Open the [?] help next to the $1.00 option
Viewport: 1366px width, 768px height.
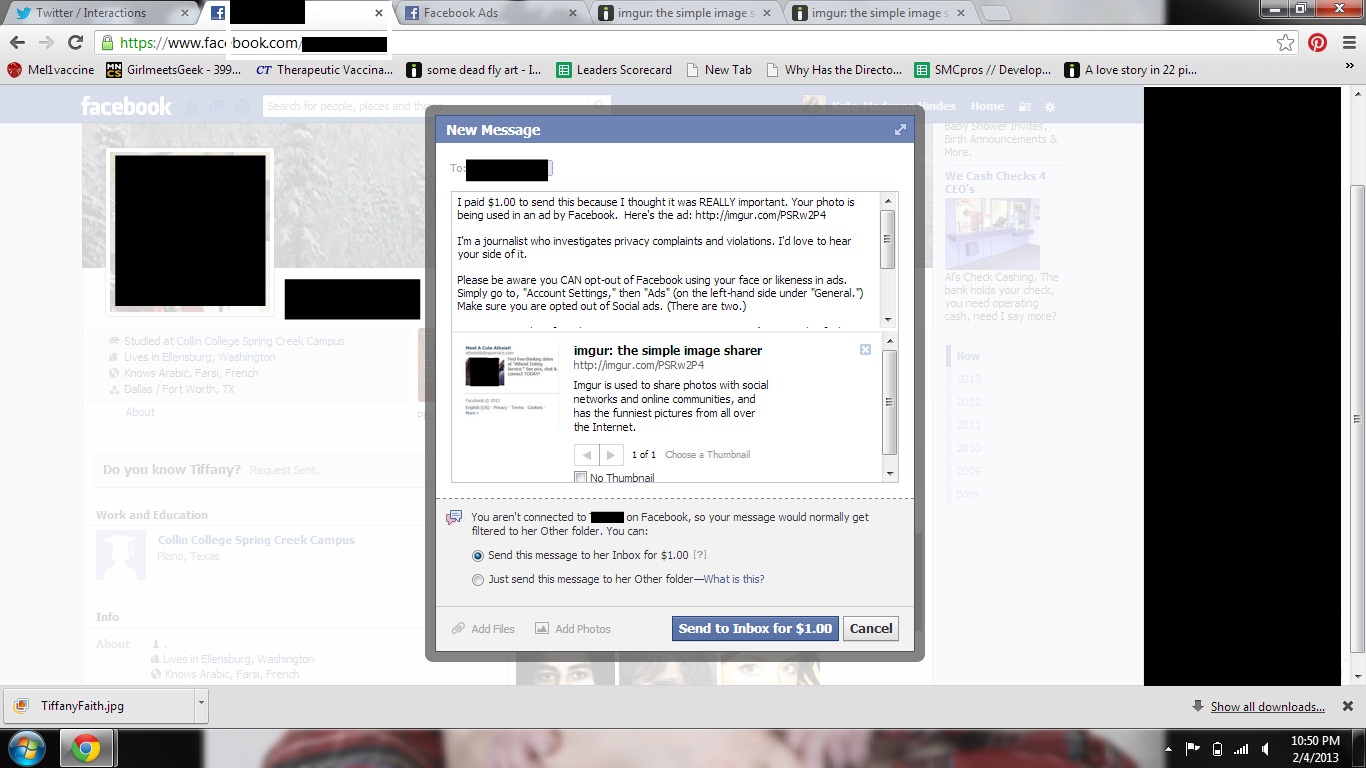tap(700, 555)
